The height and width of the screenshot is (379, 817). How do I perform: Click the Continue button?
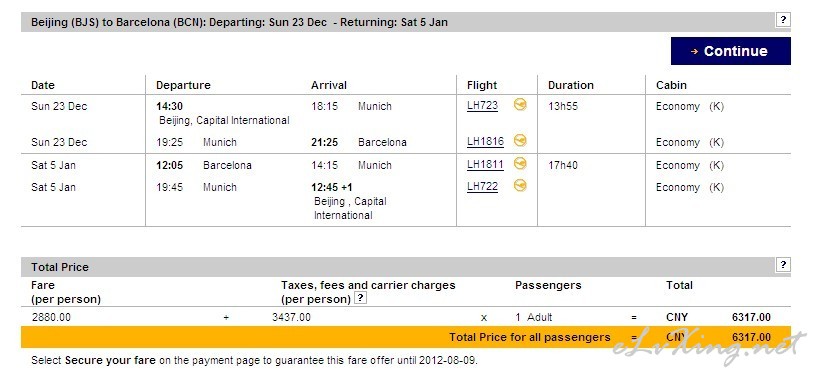[731, 51]
